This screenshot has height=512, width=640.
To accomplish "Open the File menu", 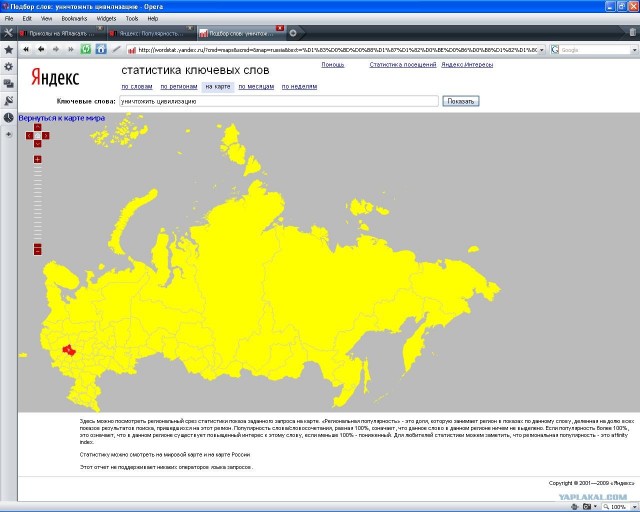I will 9,18.
